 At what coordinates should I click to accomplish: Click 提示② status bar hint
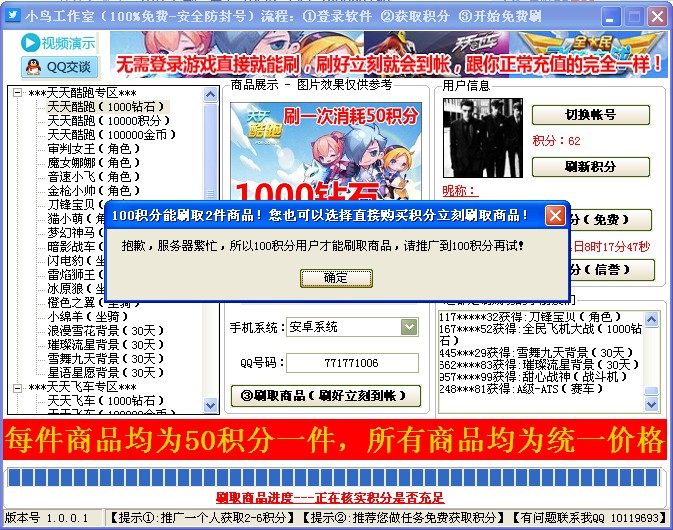(x=403, y=518)
